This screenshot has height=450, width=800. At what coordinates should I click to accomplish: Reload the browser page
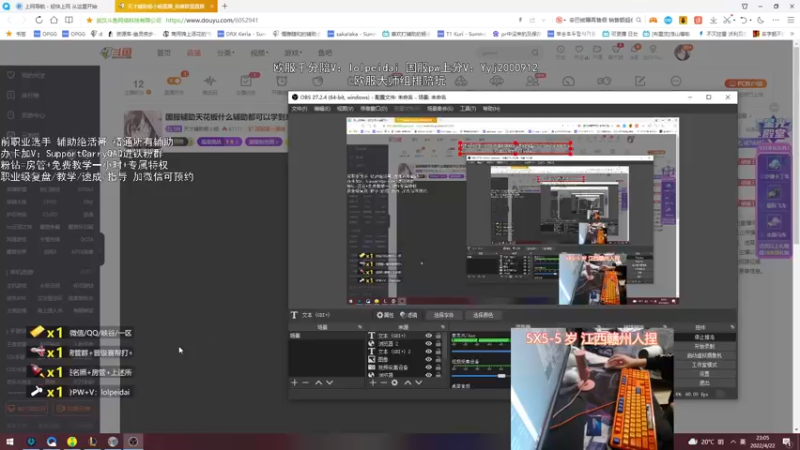click(39, 20)
